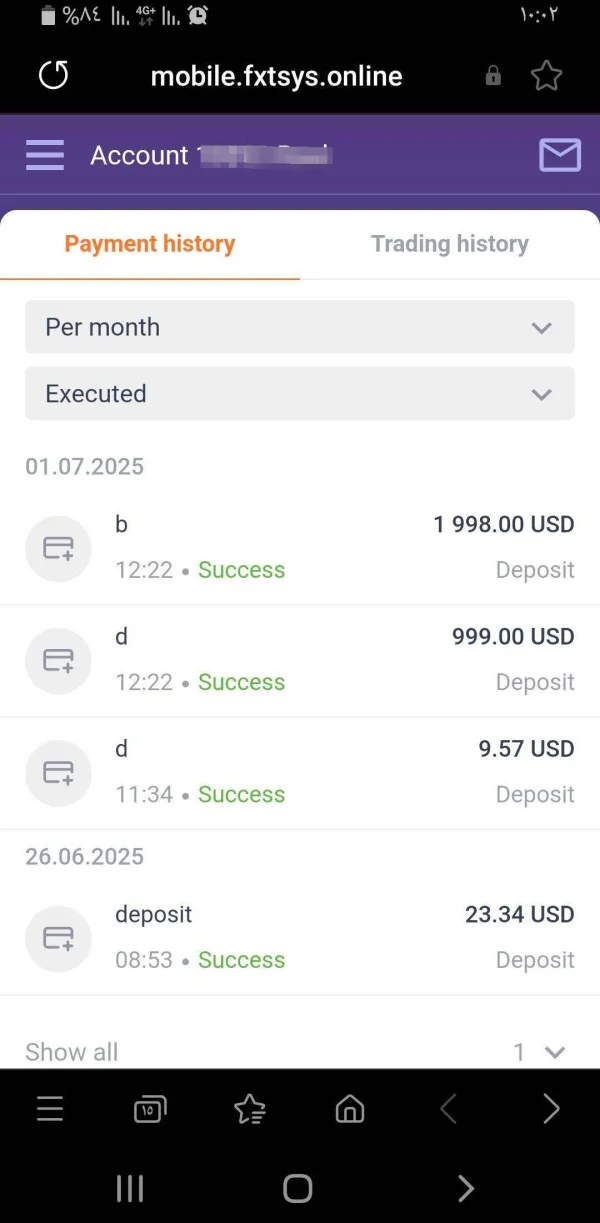Tap the card icon of 1 998.00 USD deposit
This screenshot has height=1223, width=600.
click(58, 548)
